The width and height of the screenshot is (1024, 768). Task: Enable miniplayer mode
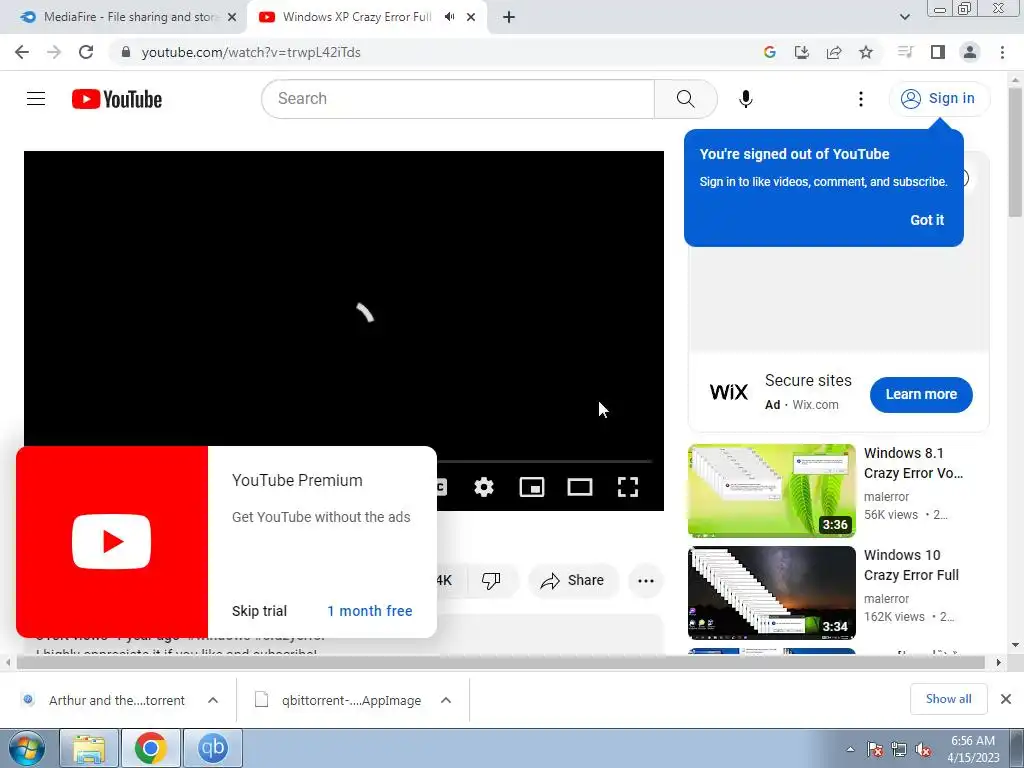point(532,487)
